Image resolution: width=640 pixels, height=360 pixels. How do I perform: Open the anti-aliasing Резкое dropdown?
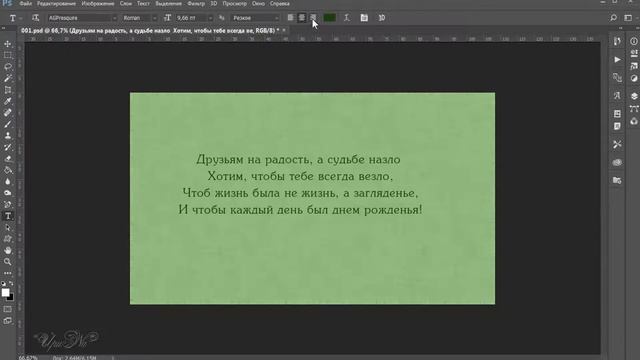255,18
